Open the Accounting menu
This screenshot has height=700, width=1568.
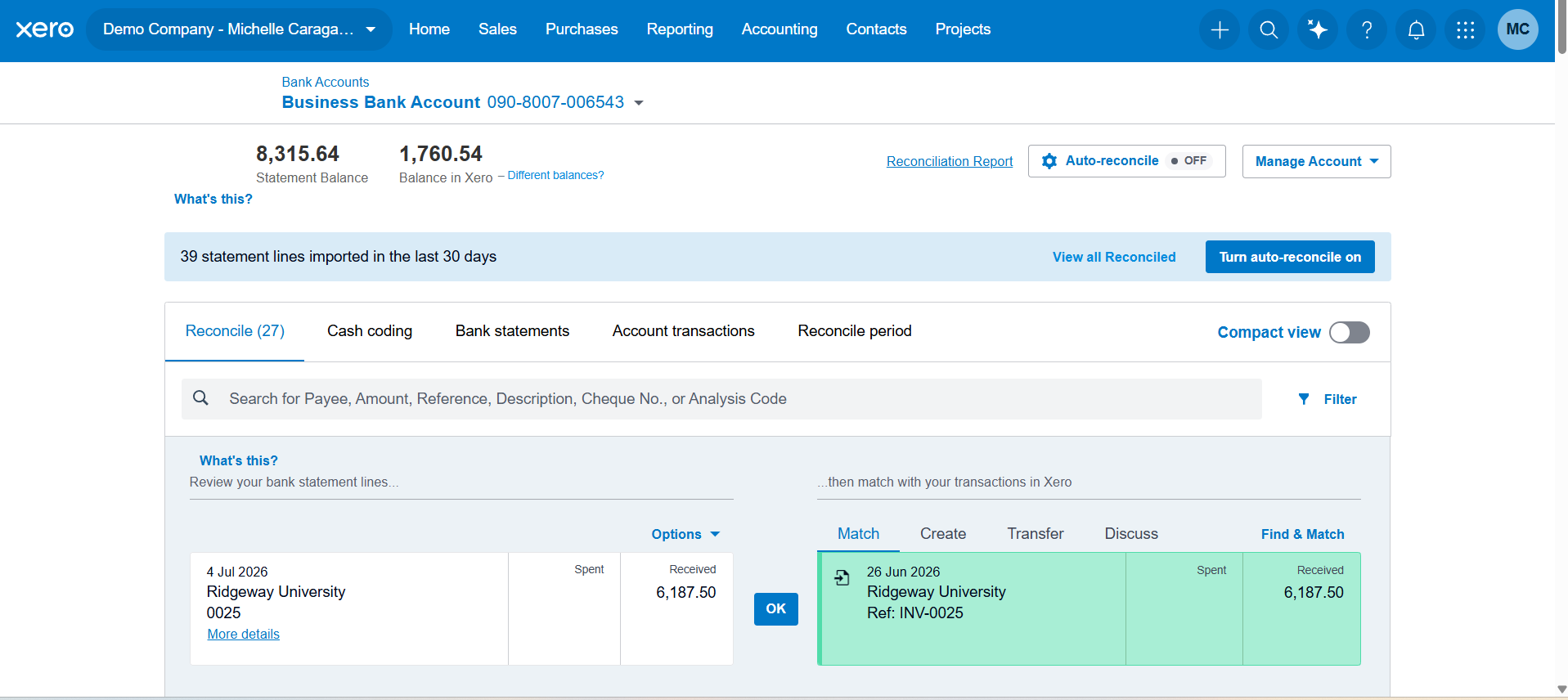point(780,29)
